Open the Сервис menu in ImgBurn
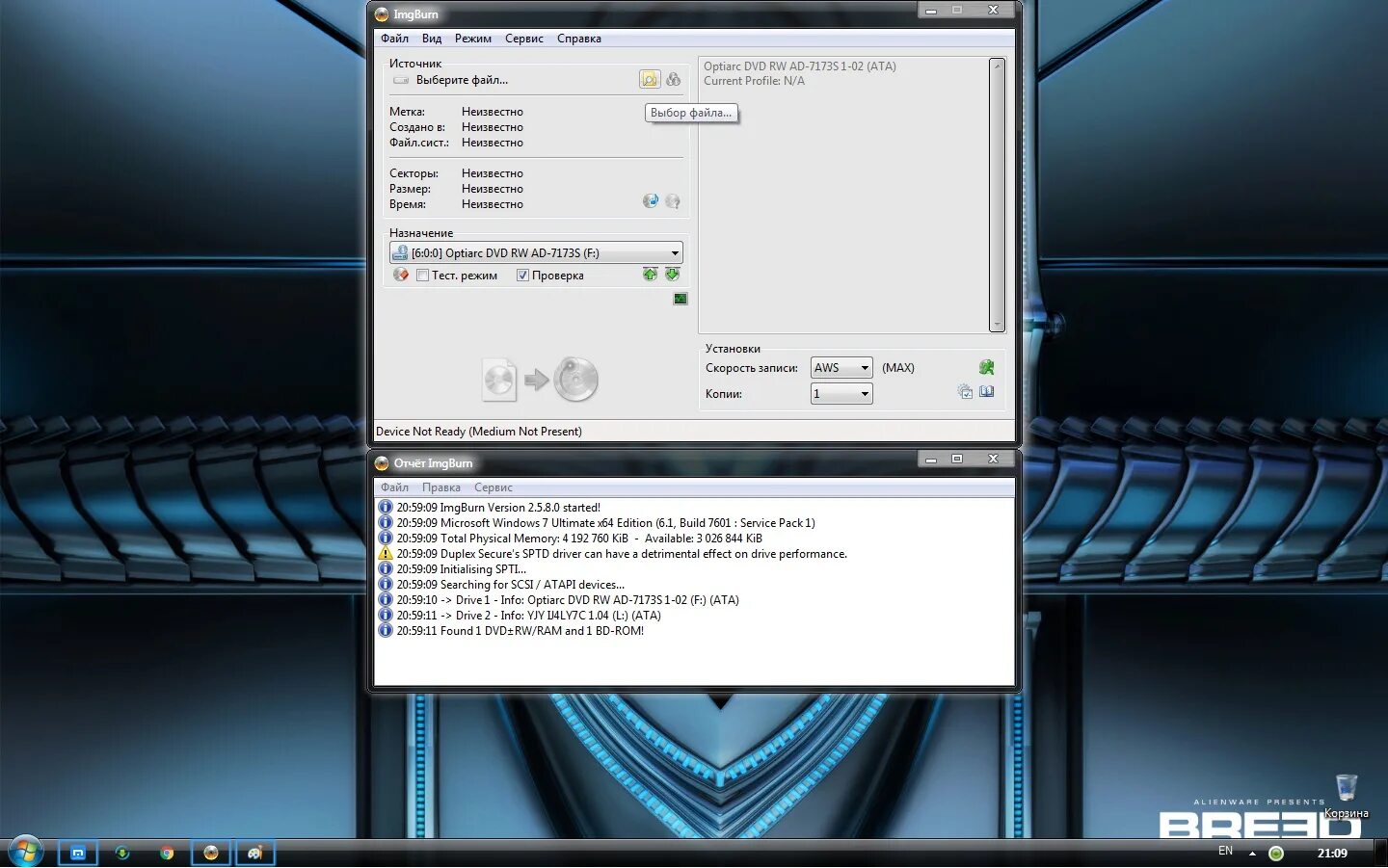1388x868 pixels. (x=524, y=39)
